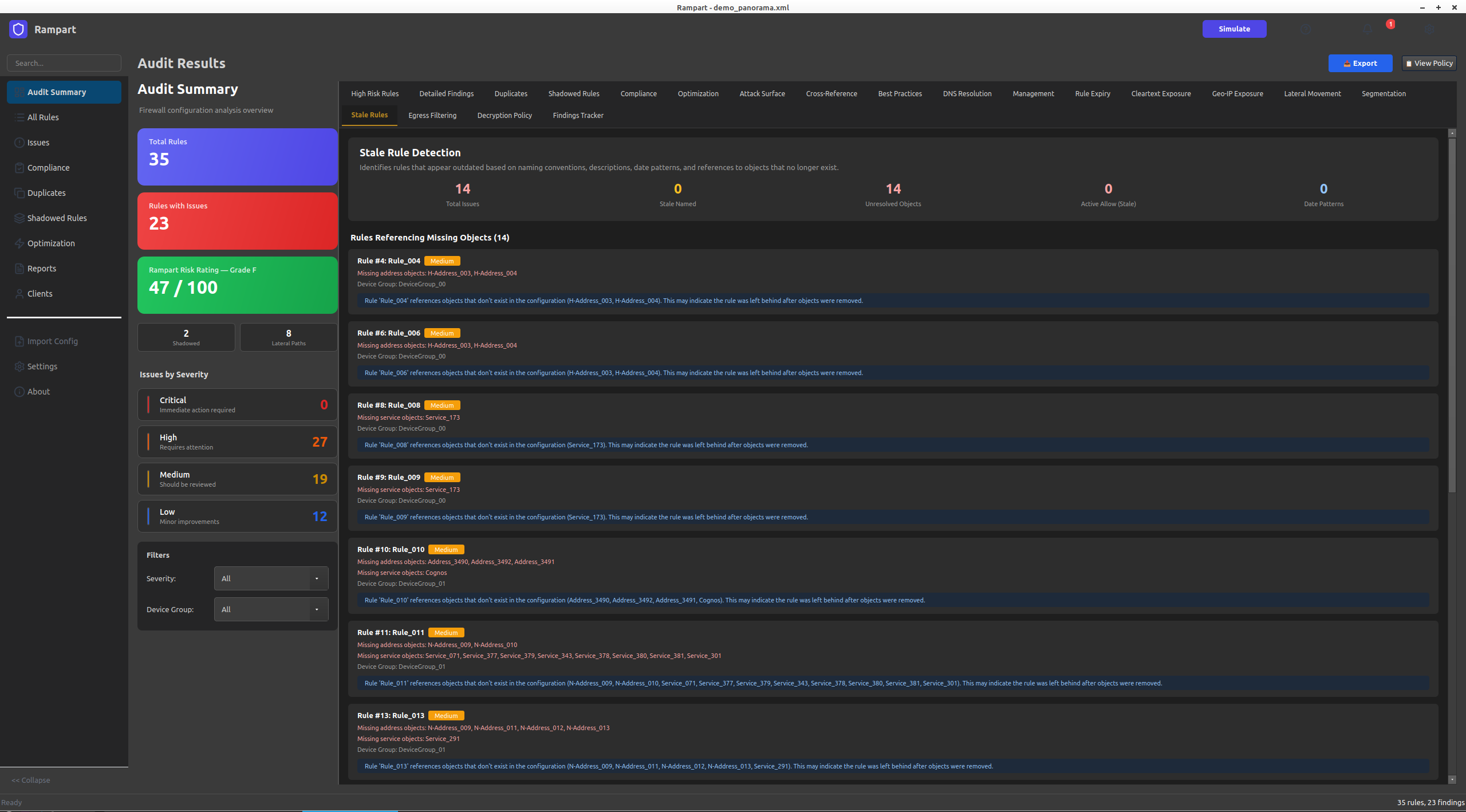Switch to the Egress Filtering tab
The width and height of the screenshot is (1466, 812).
[x=432, y=115]
